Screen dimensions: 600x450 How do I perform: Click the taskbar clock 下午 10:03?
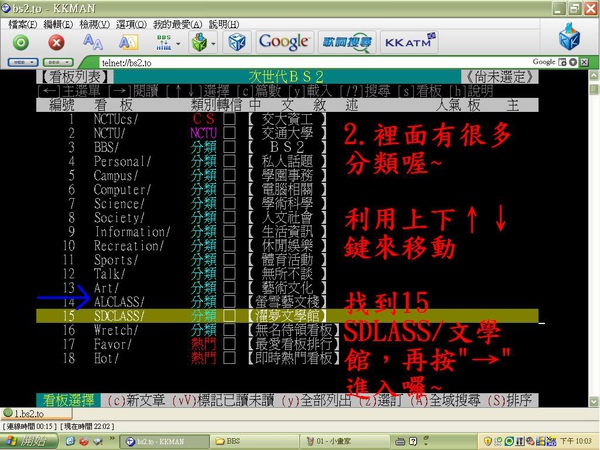tap(576, 441)
